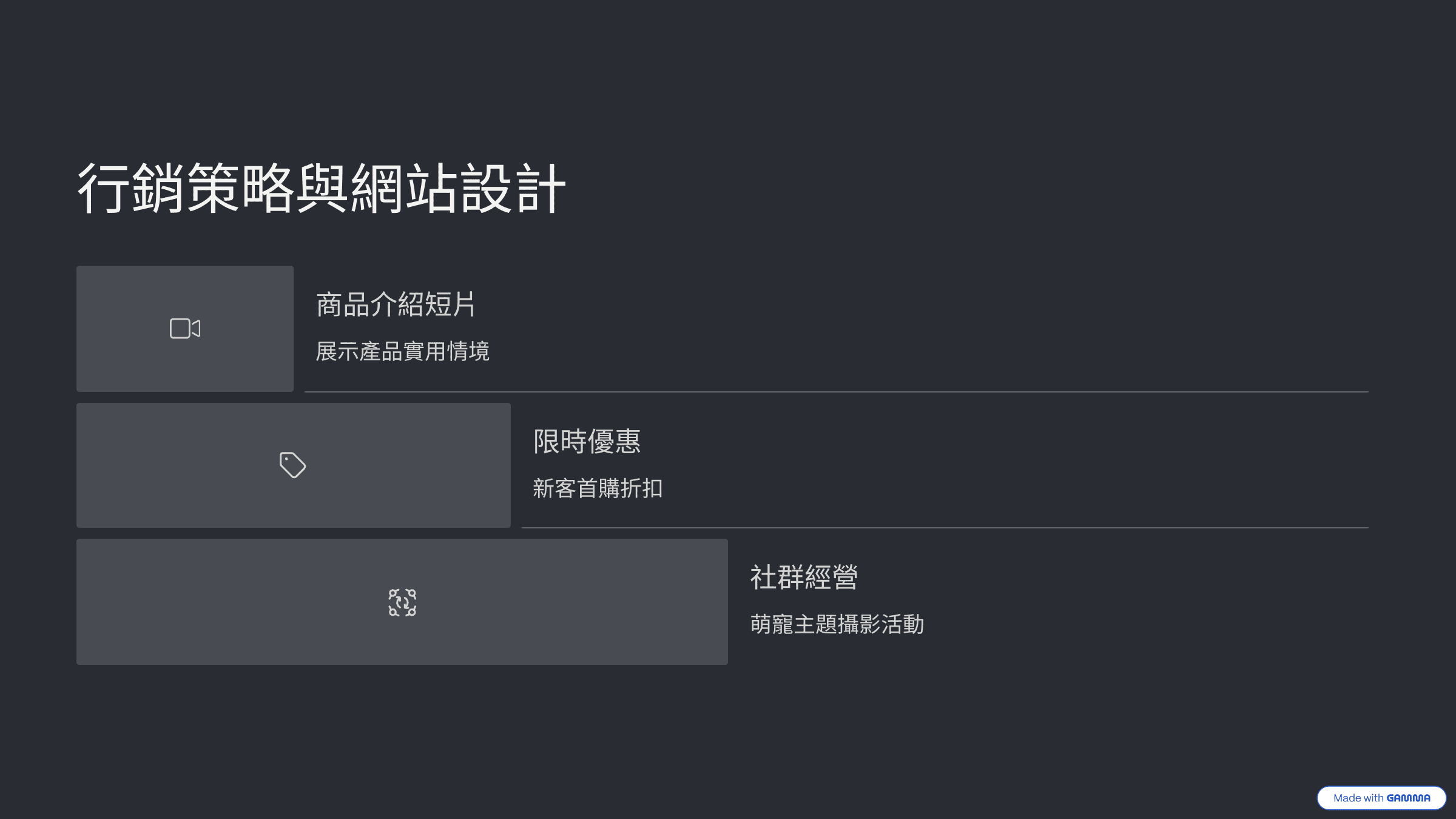This screenshot has width=1456, height=819.
Task: Click the gray box behind the community icon
Action: (402, 602)
